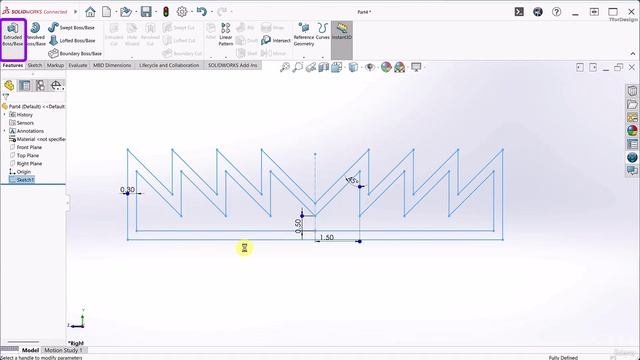Open the View Orientation icon

337,67
